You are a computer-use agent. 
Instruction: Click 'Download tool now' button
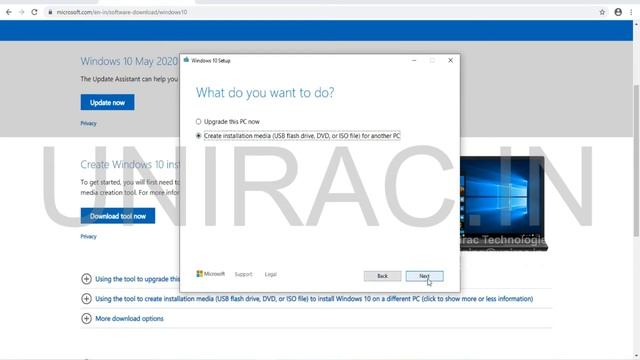click(x=118, y=216)
